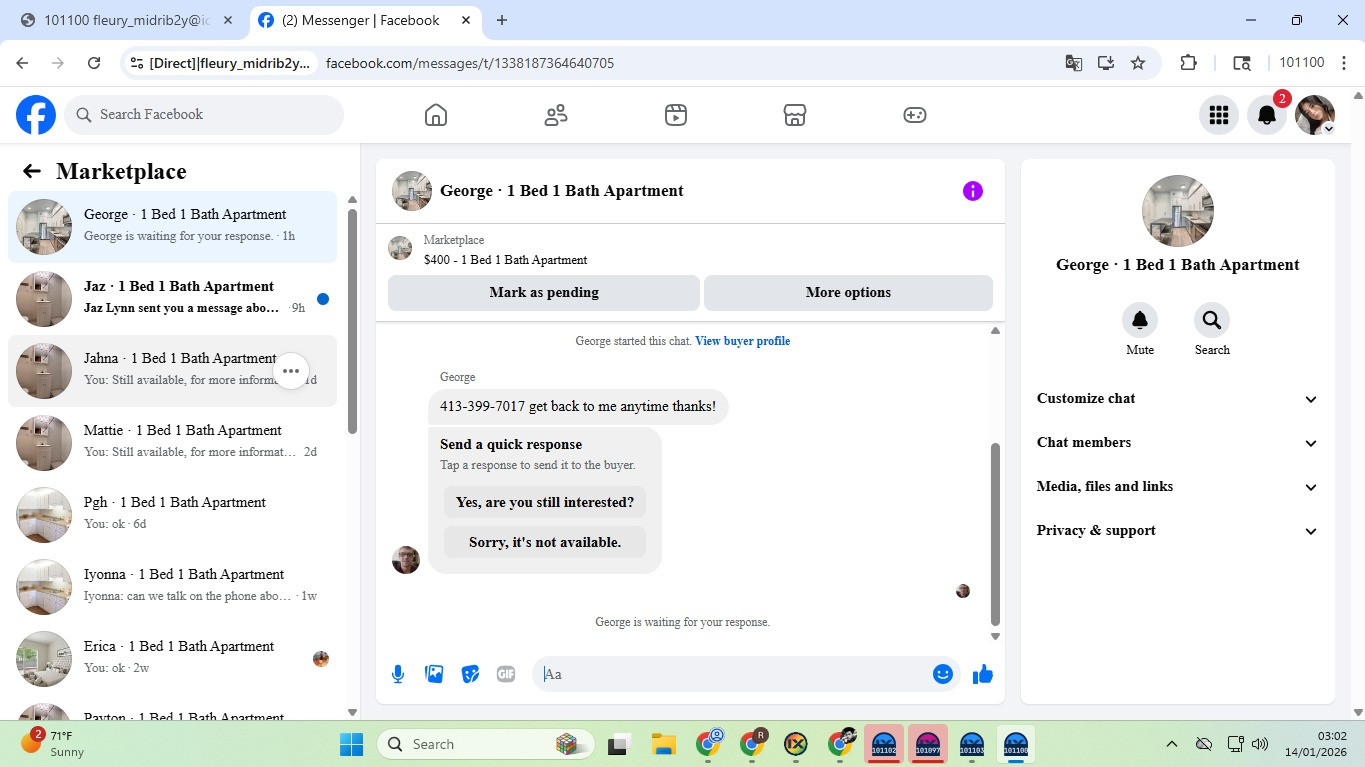Bookmark this page with star icon
This screenshot has height=767, width=1365.
pyautogui.click(x=1138, y=63)
